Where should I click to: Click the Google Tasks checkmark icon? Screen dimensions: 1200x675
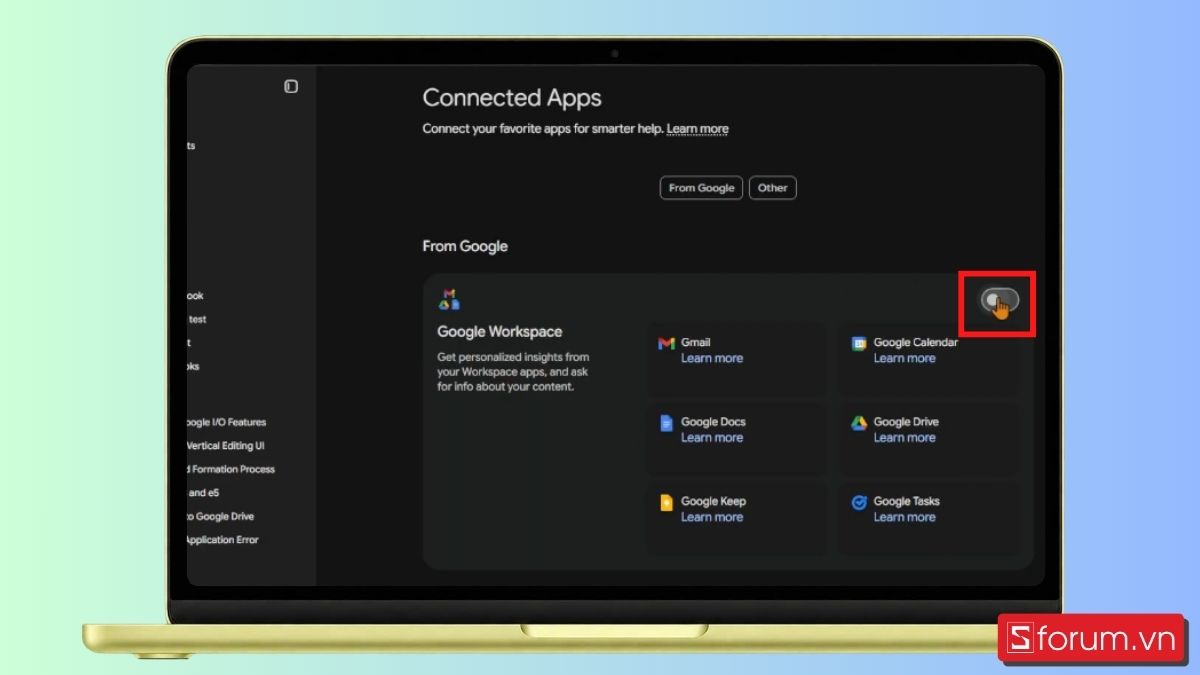(x=859, y=503)
